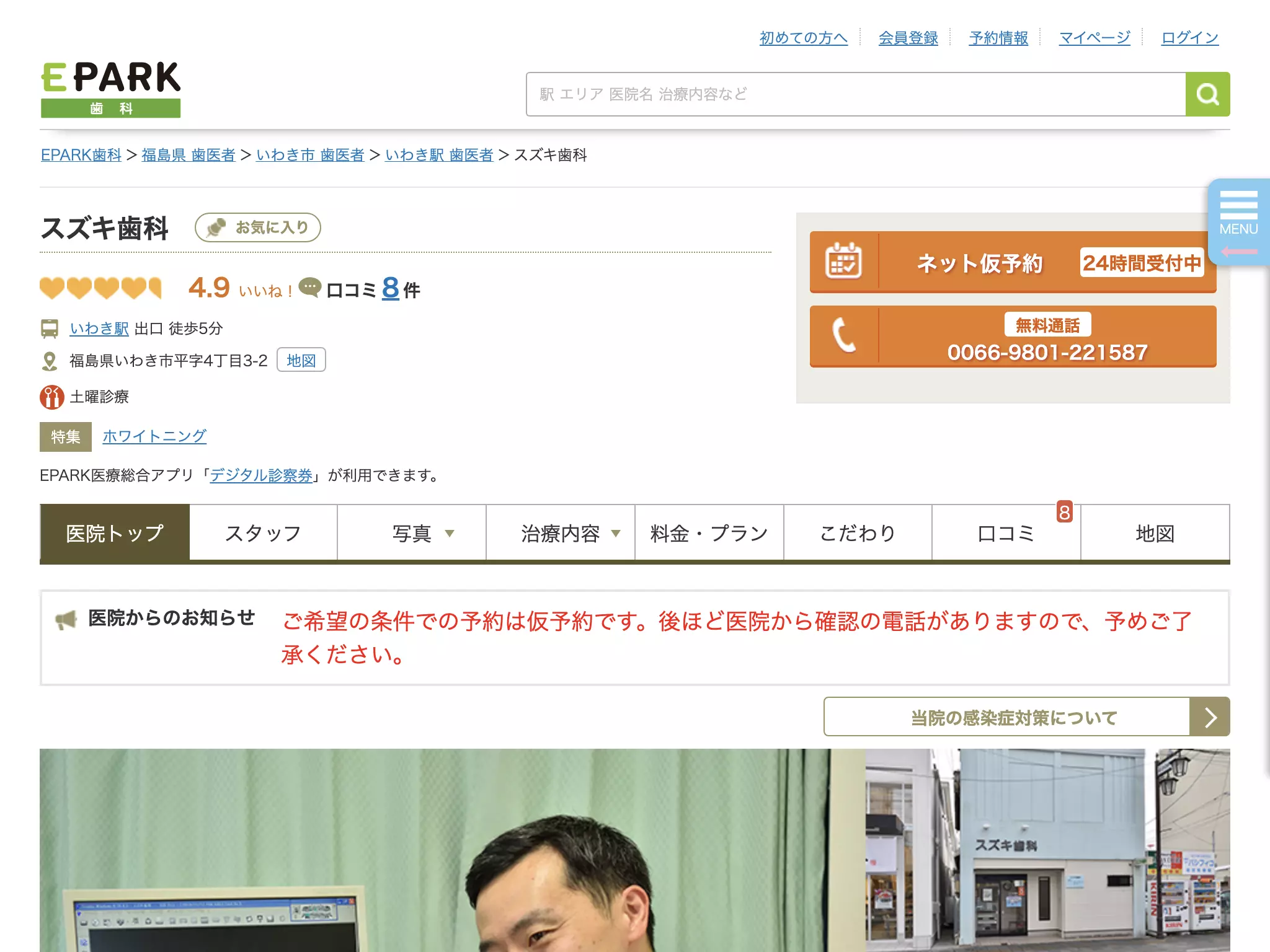Click the ログイン link
Image resolution: width=1270 pixels, height=952 pixels.
(x=1190, y=38)
